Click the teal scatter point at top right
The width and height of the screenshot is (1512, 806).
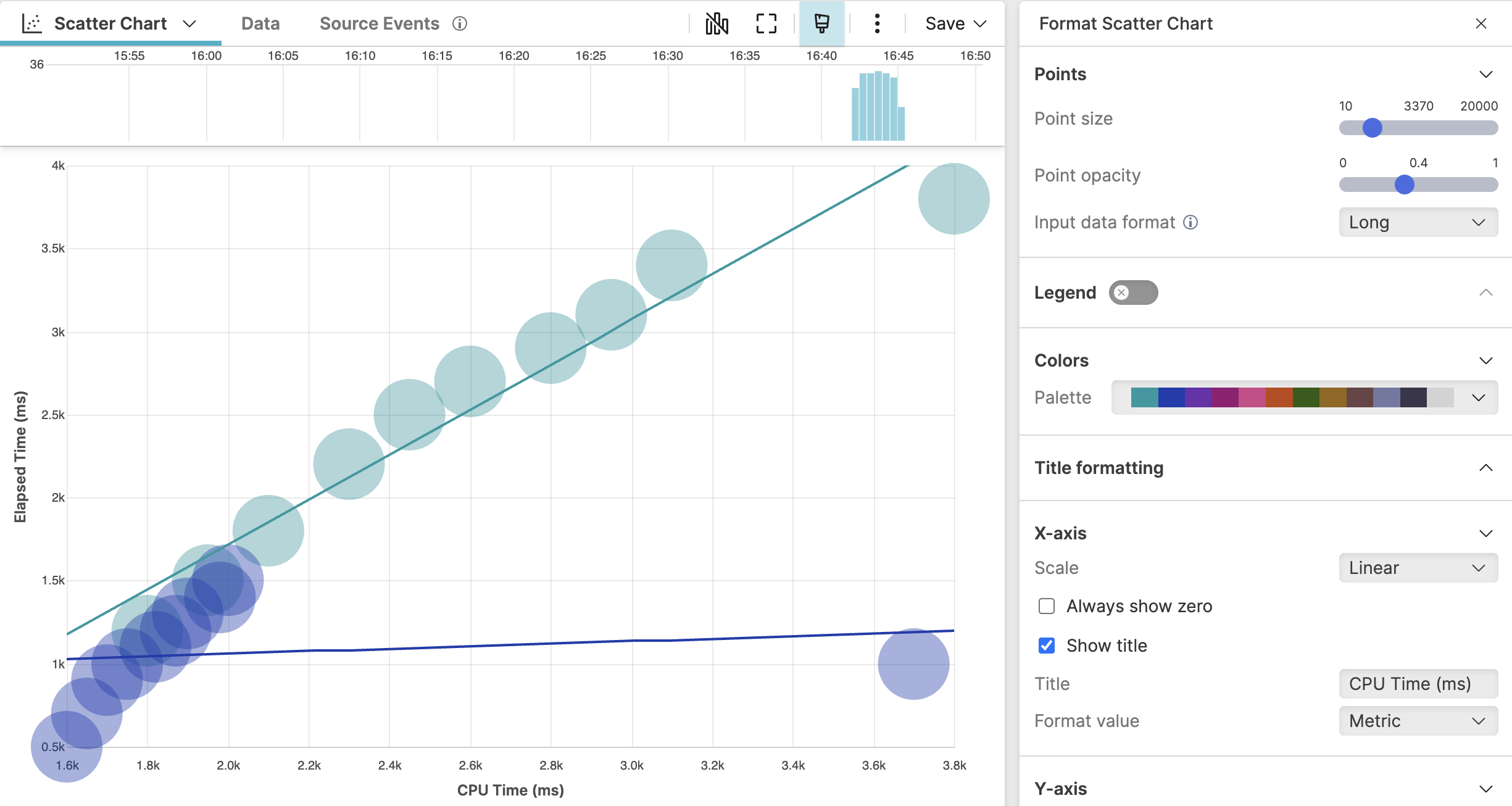tap(953, 199)
